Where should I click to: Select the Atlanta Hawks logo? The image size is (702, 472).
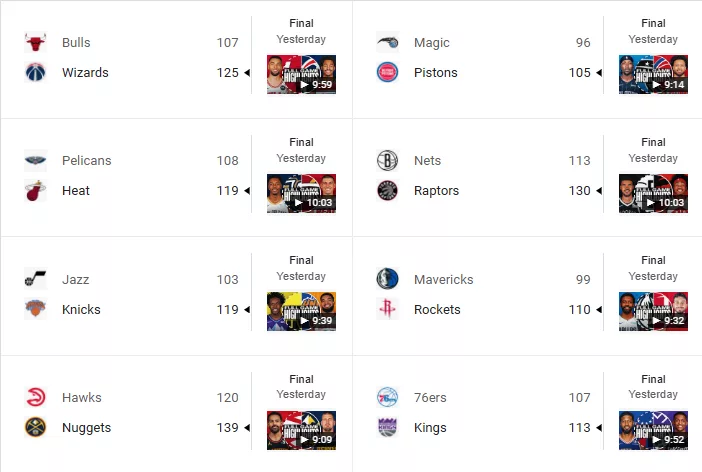tap(35, 397)
